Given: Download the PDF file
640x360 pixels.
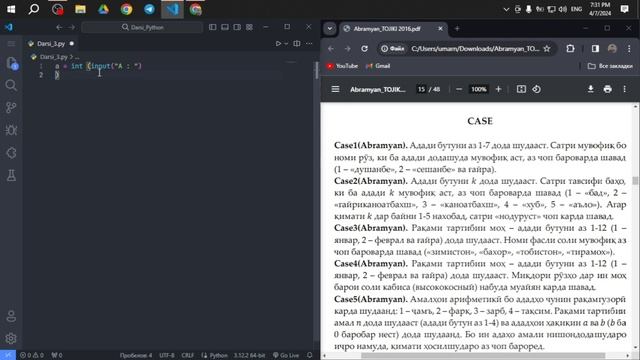Looking at the screenshot, I should point(591,89).
